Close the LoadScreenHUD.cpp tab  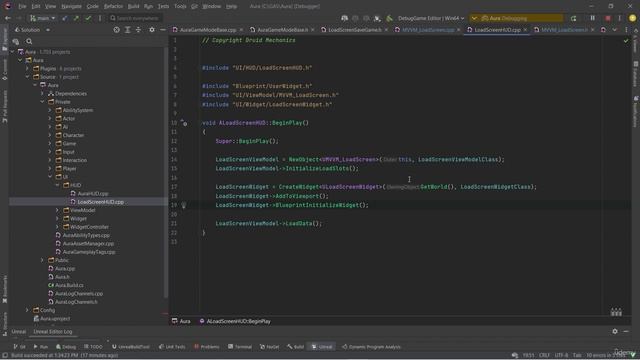point(525,30)
